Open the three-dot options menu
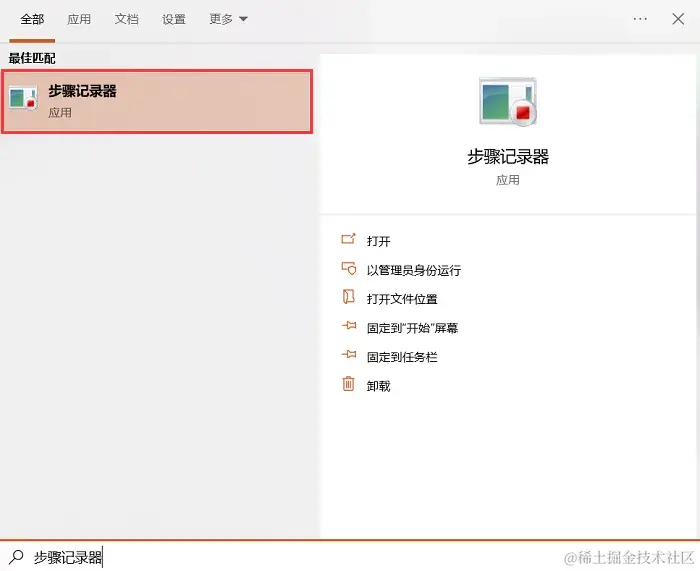This screenshot has height=571, width=700. [x=640, y=19]
